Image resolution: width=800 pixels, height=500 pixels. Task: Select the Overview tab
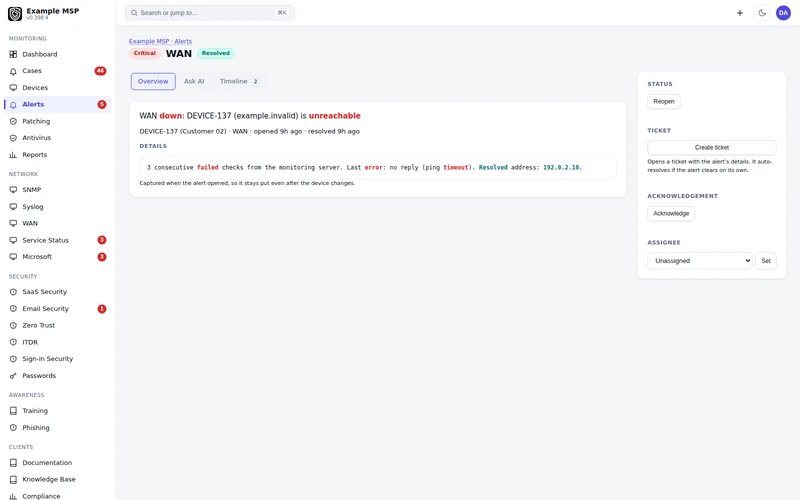153,82
